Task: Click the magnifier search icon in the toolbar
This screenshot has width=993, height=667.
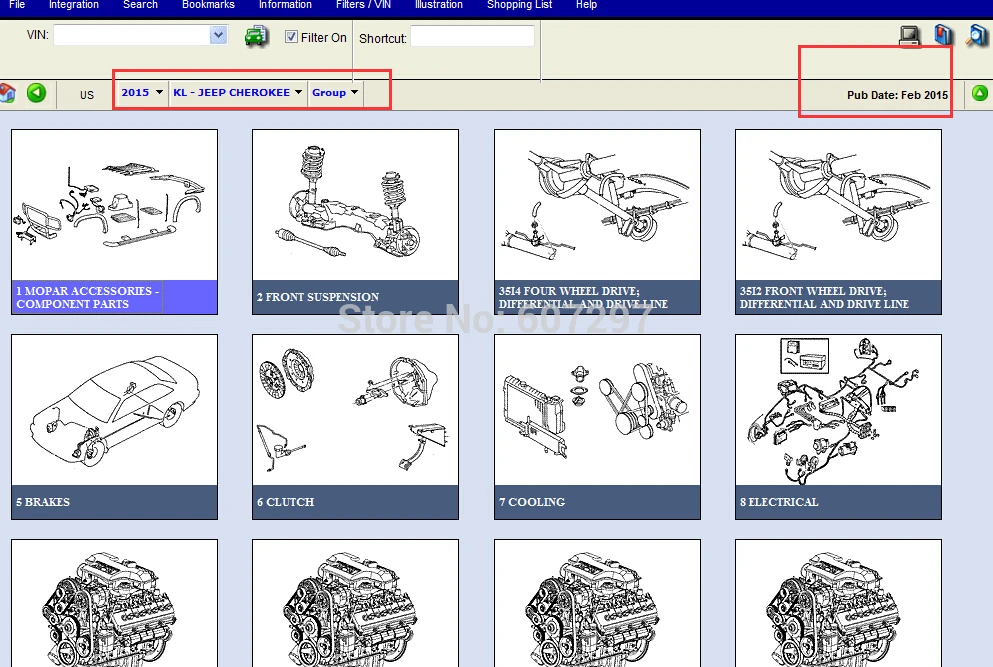Action: pos(977,35)
